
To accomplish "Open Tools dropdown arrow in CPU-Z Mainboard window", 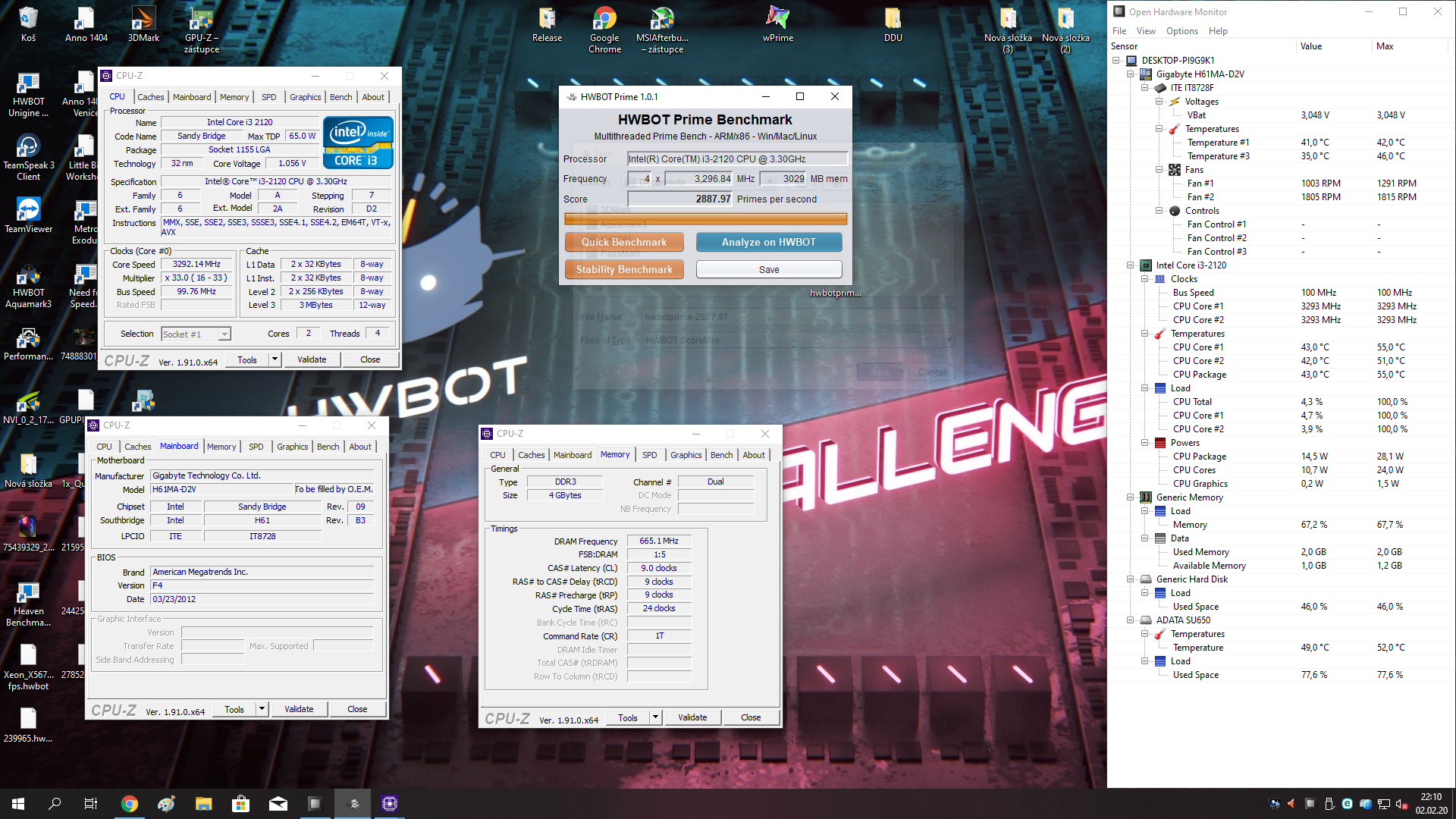I will click(x=262, y=709).
